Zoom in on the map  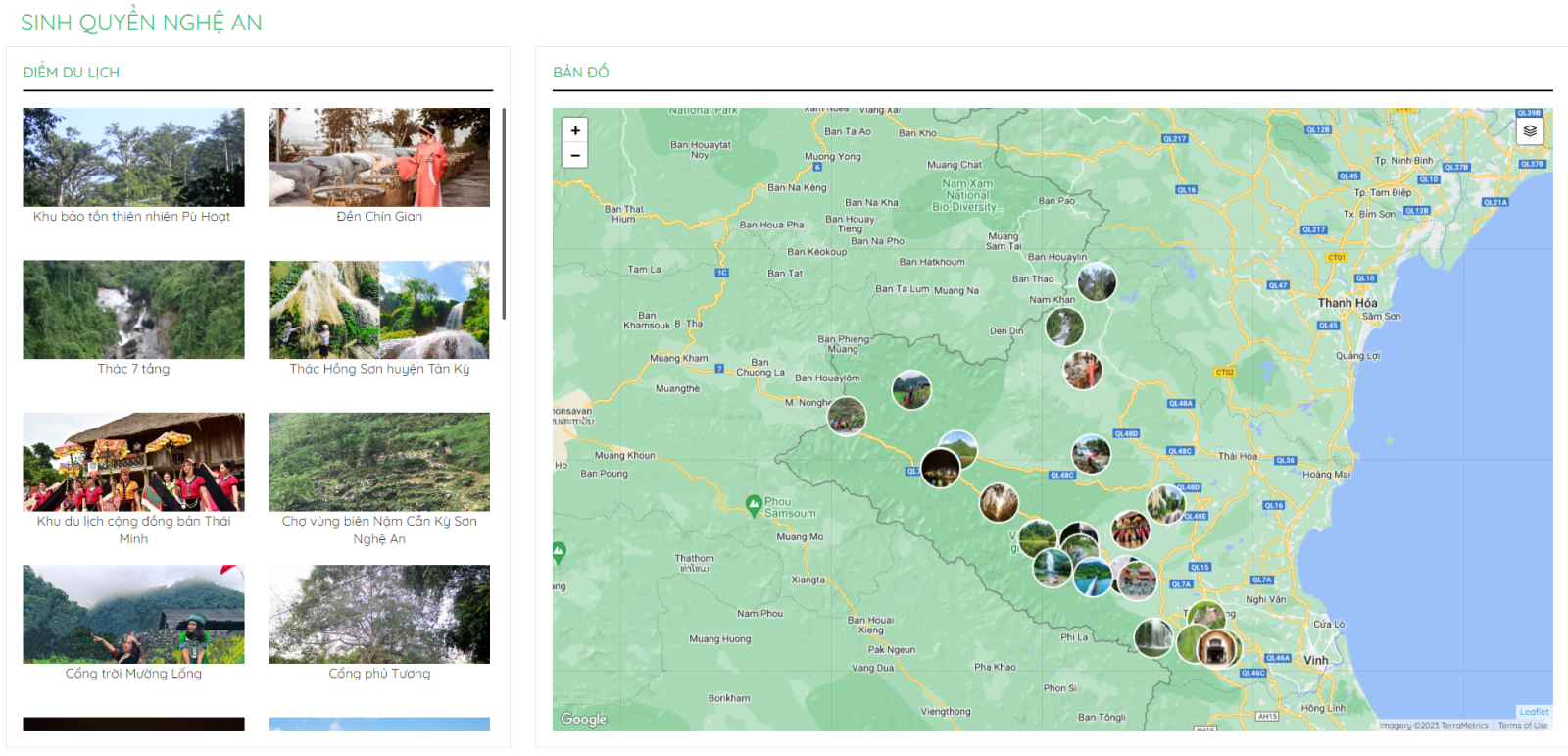pos(575,130)
